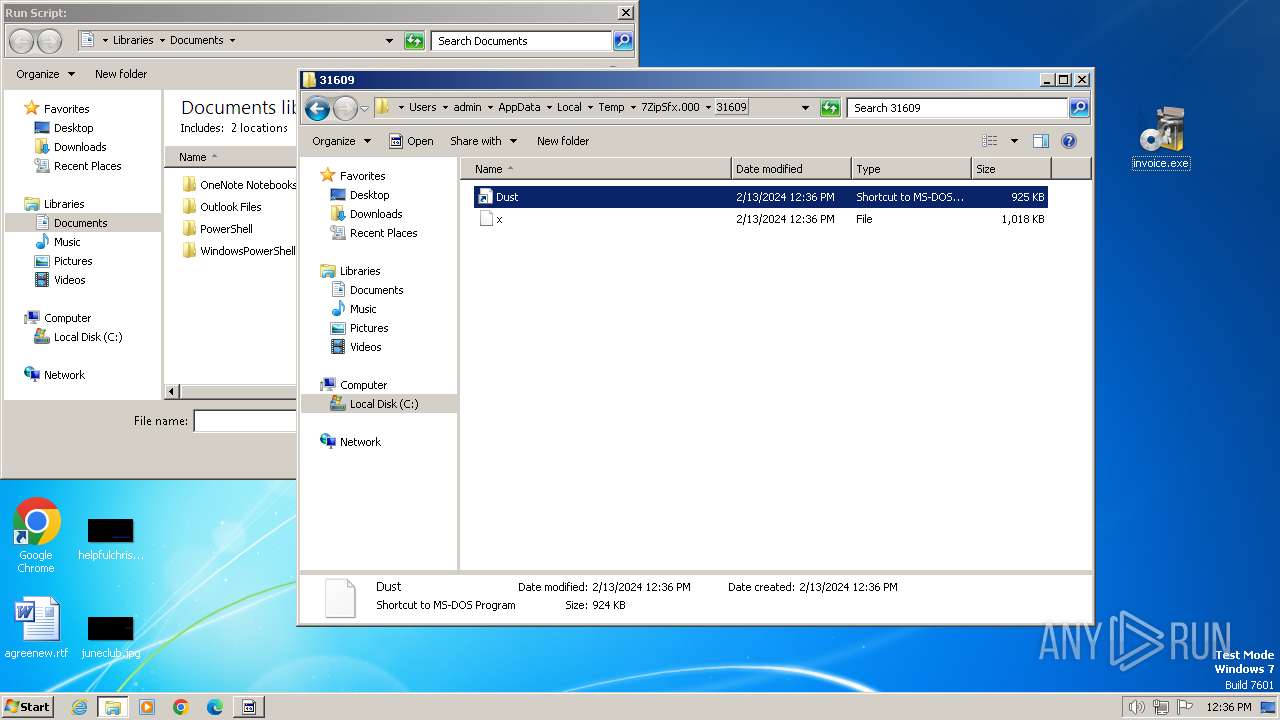
Task: Expand the Run Script address bar dropdown
Action: coord(389,41)
